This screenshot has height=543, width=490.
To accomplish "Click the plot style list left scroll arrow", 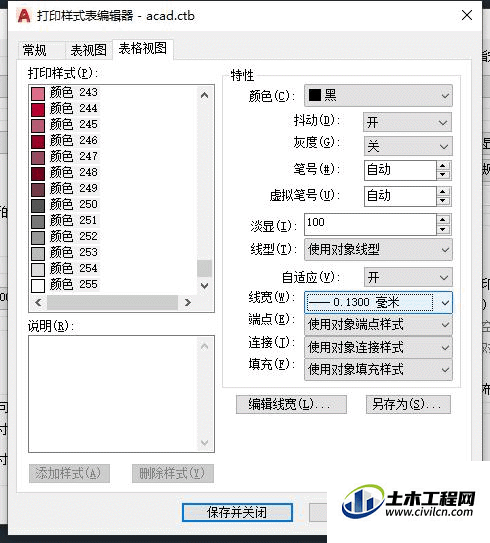I will (x=38, y=302).
